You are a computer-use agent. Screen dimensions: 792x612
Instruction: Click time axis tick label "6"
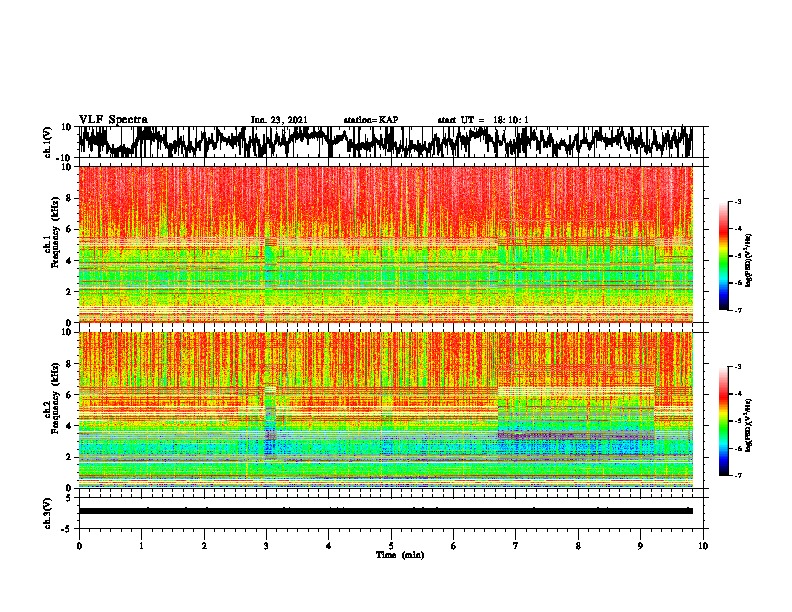453,546
